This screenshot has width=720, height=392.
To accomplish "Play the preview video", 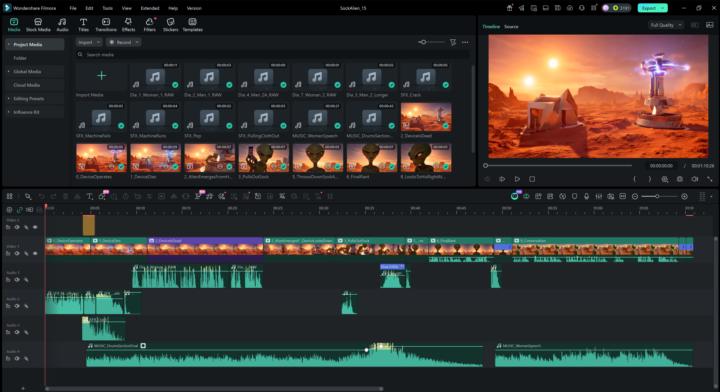I will tap(517, 179).
